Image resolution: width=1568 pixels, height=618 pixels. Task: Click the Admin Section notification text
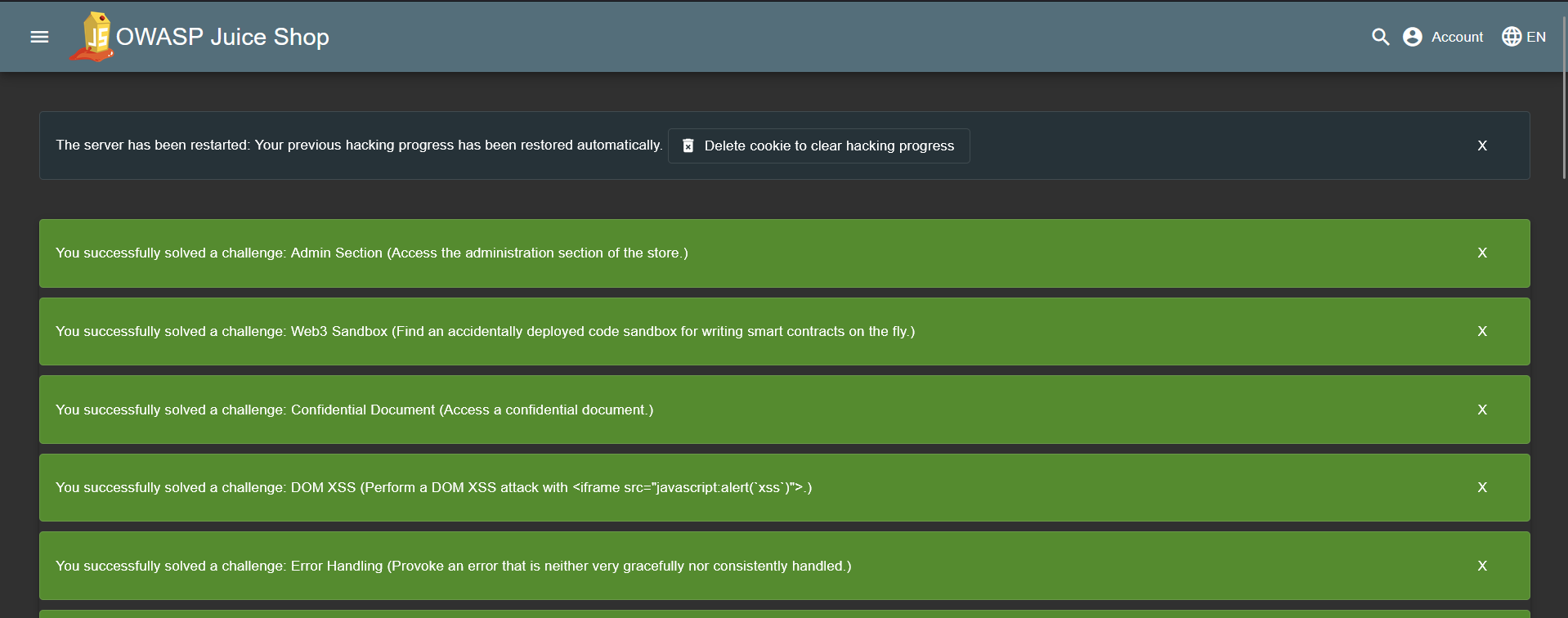click(371, 253)
